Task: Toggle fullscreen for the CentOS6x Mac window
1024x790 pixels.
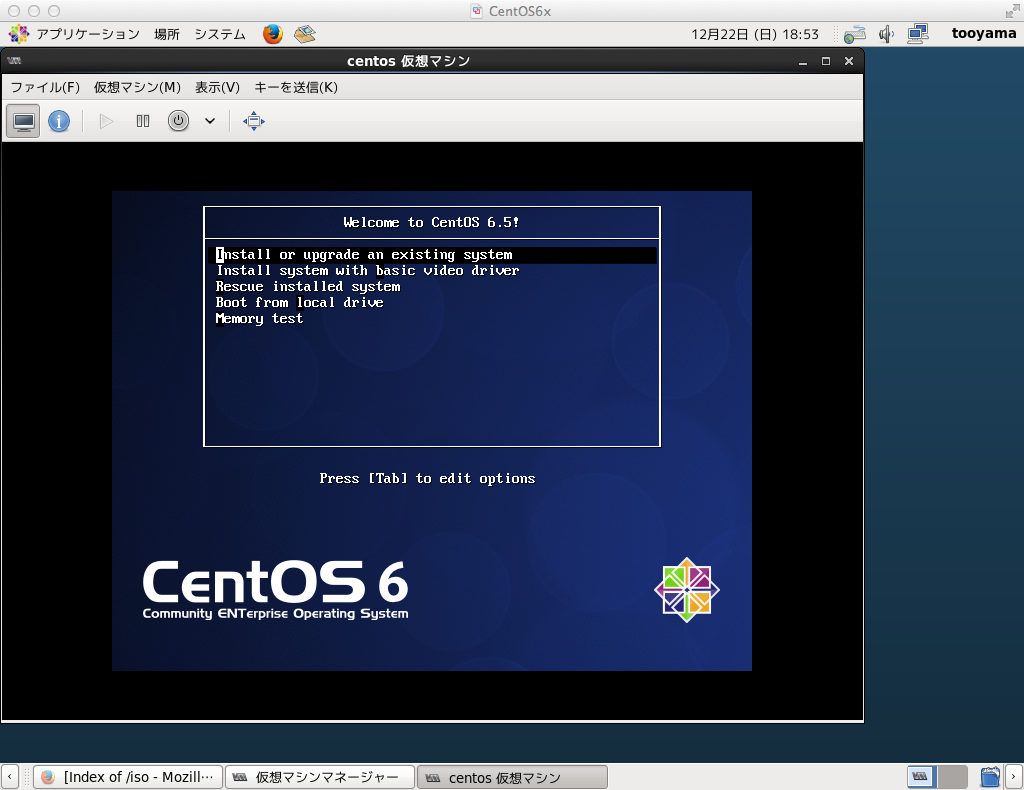Action: pyautogui.click(x=1012, y=10)
